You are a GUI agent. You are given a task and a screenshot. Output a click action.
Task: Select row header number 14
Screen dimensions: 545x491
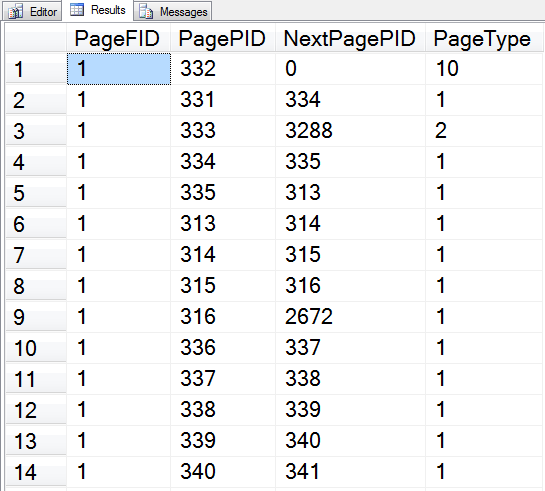[x=36, y=472]
